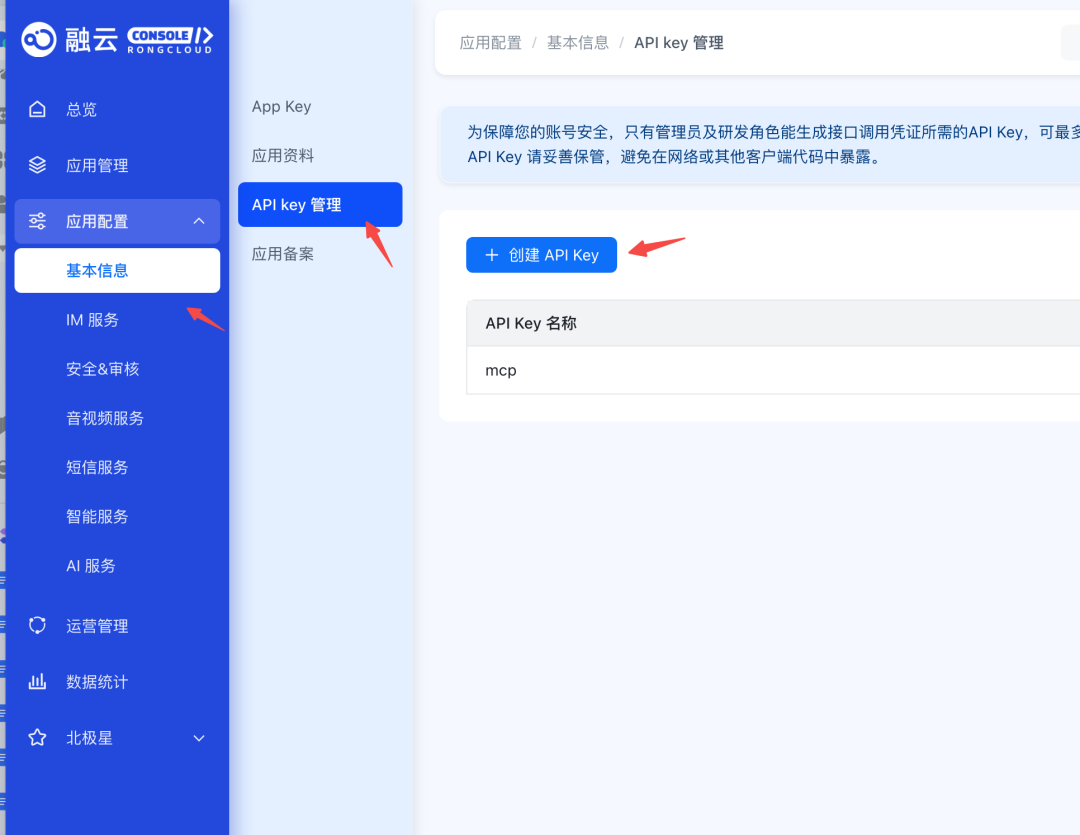The width and height of the screenshot is (1080, 835).
Task: Select the mcp API key row
Action: click(x=773, y=371)
